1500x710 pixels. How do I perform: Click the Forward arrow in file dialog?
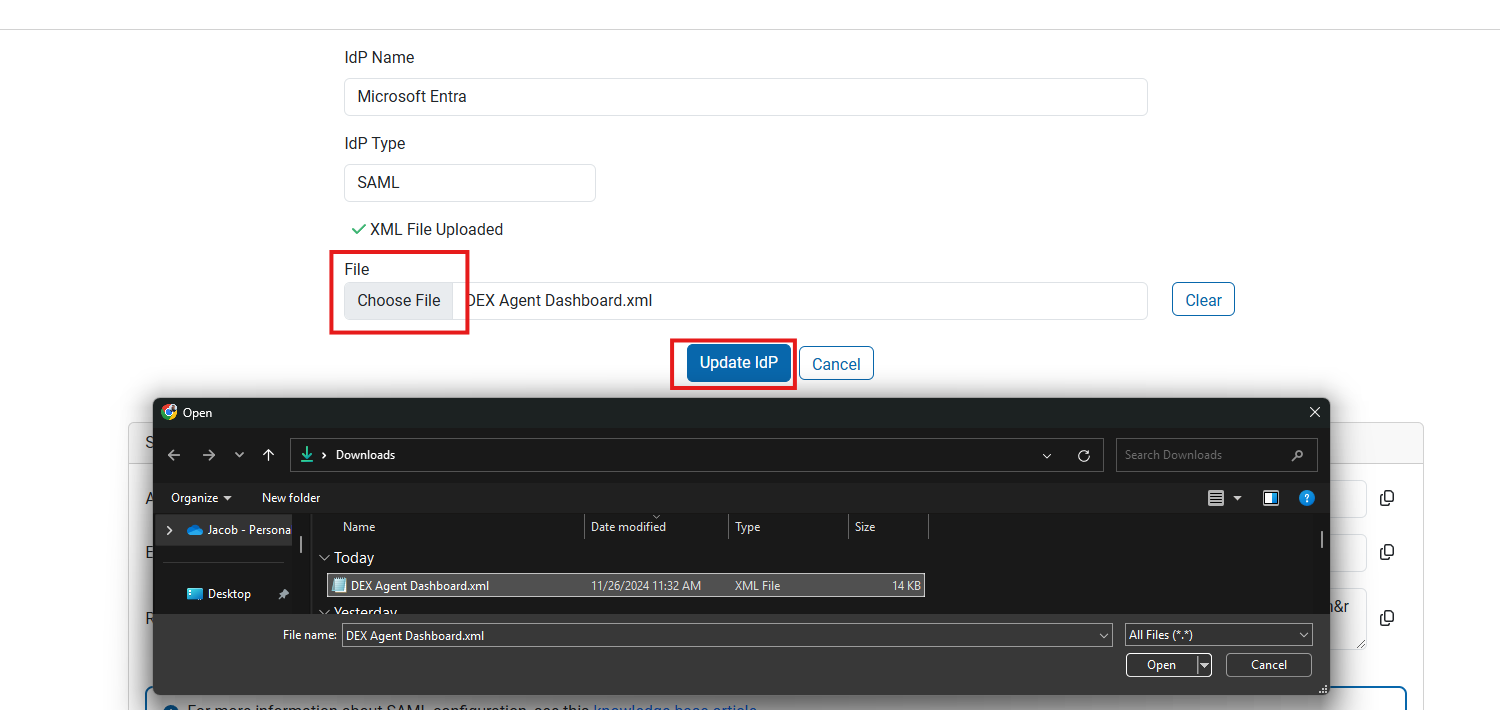(208, 455)
